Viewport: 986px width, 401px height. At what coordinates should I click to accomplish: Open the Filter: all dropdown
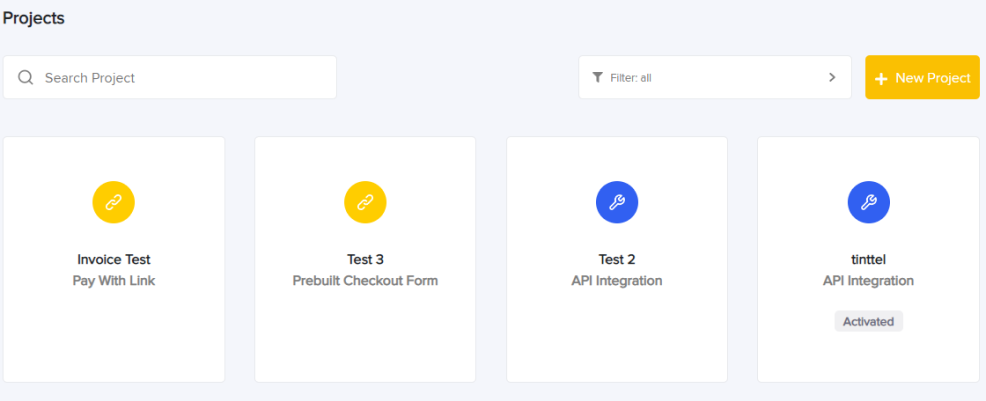point(715,77)
